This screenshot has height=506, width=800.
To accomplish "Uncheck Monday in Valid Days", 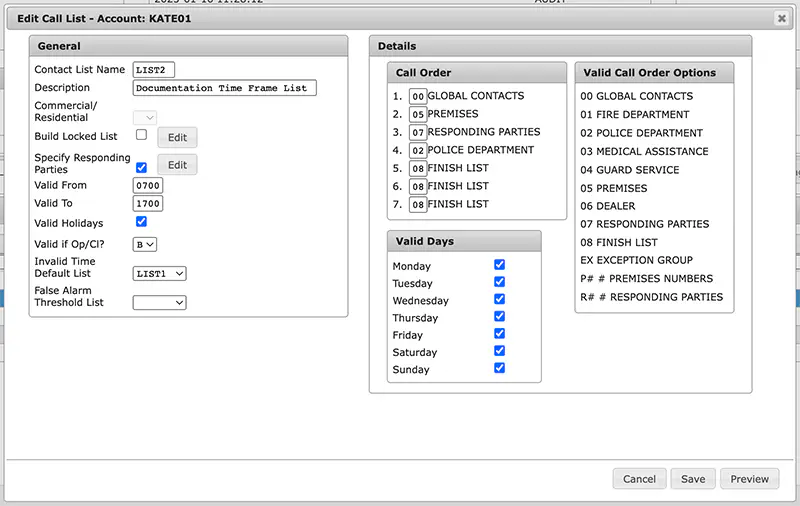I will coord(499,264).
